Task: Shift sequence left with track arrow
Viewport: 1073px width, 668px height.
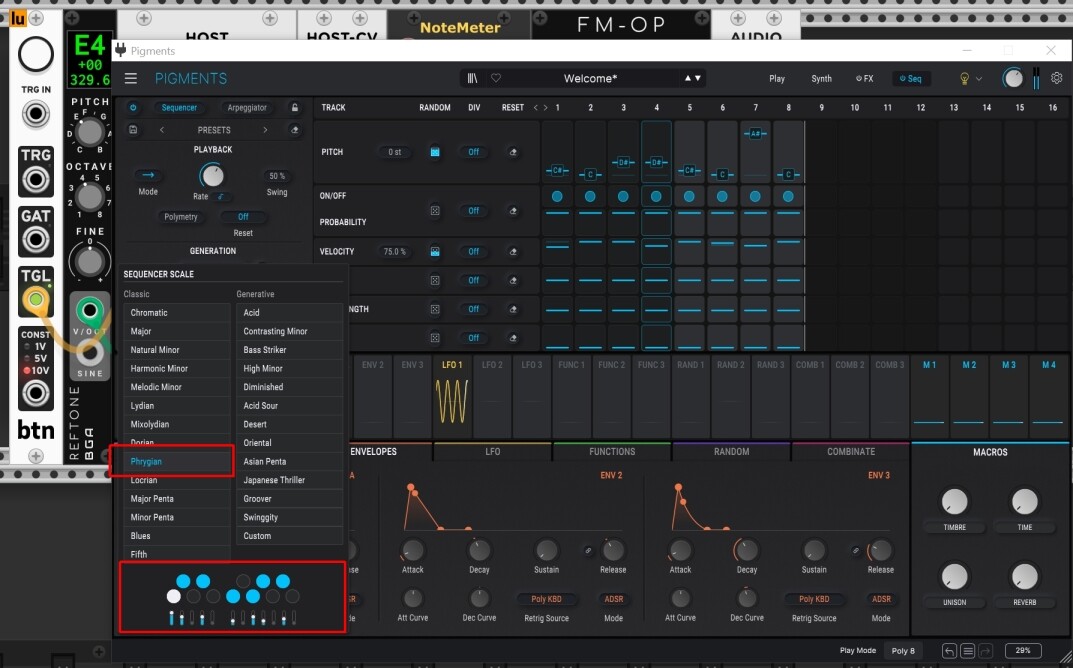Action: (536, 107)
